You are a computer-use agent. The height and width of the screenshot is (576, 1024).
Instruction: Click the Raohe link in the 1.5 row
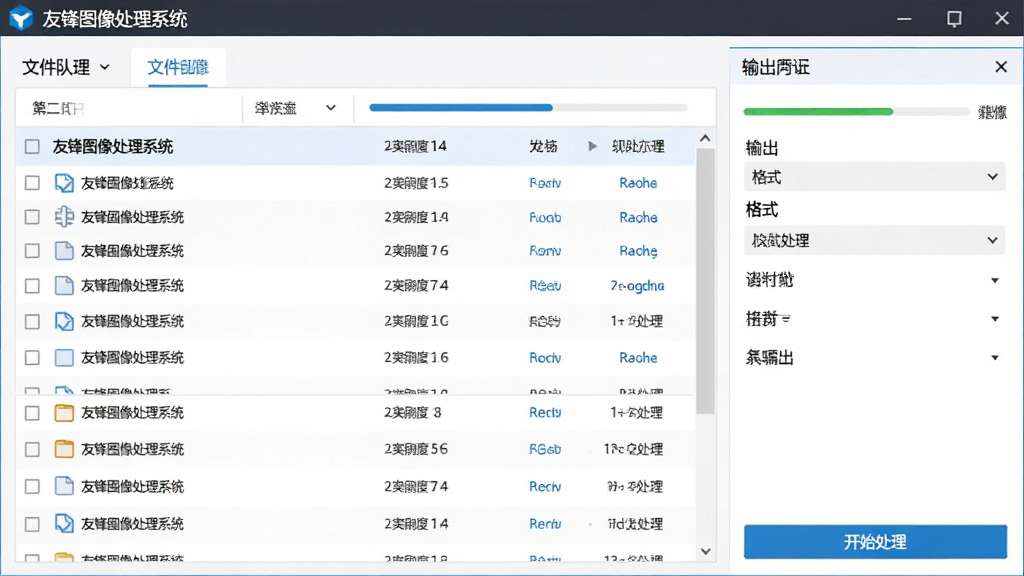[x=638, y=183]
